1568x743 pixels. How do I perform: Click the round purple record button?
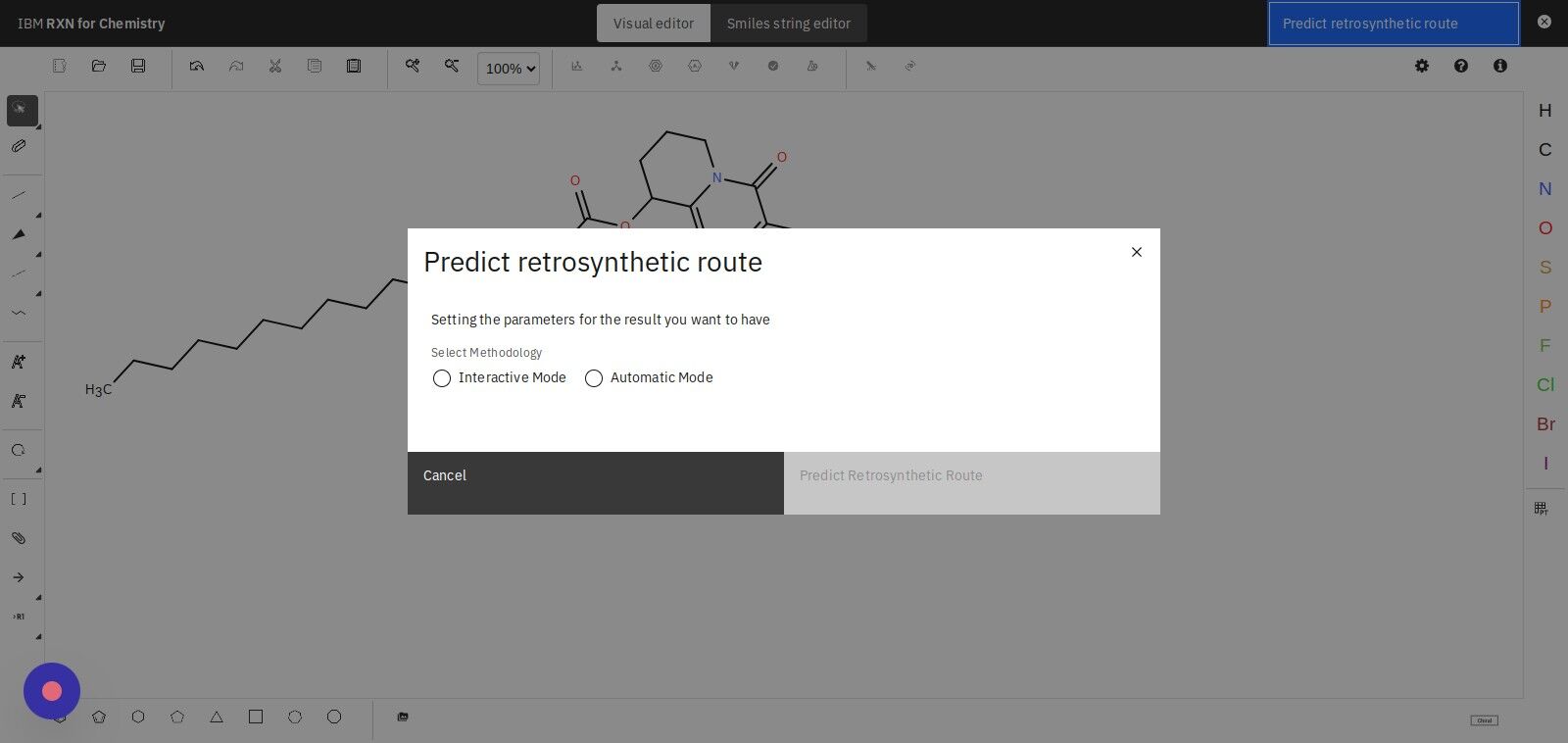click(x=52, y=691)
